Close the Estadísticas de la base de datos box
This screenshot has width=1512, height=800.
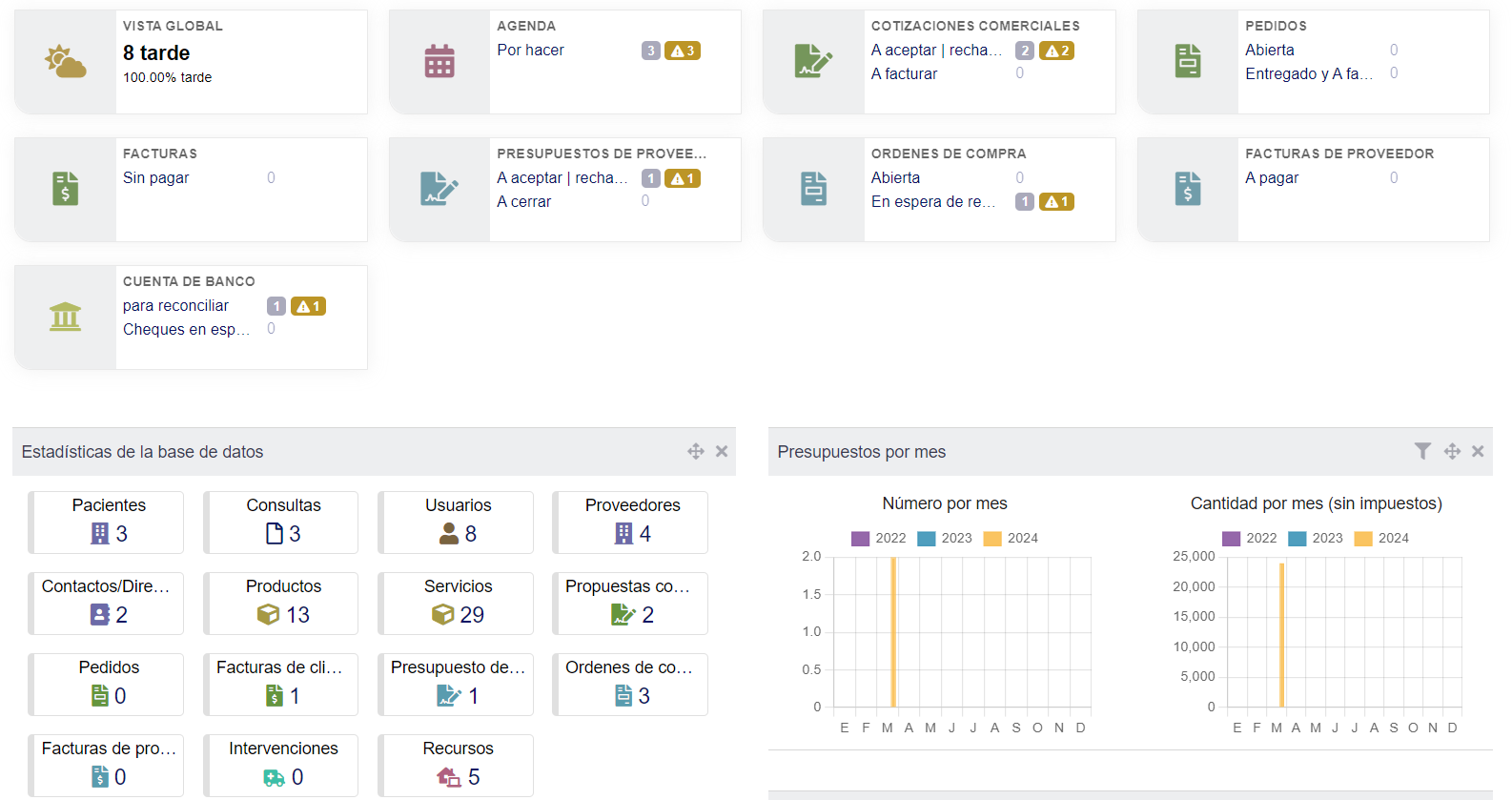(x=722, y=451)
